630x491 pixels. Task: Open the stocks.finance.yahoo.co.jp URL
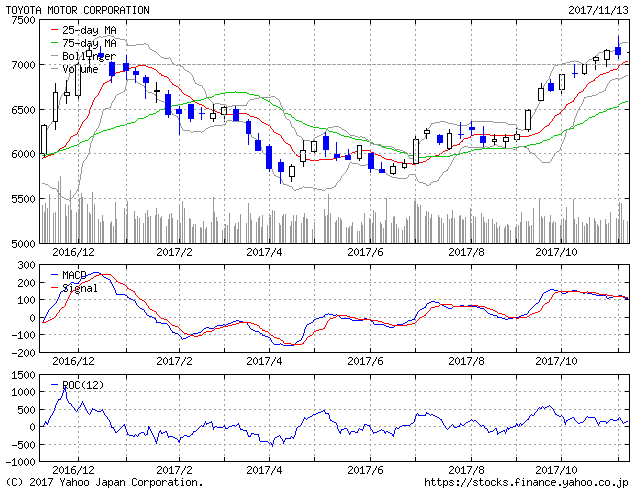point(527,482)
